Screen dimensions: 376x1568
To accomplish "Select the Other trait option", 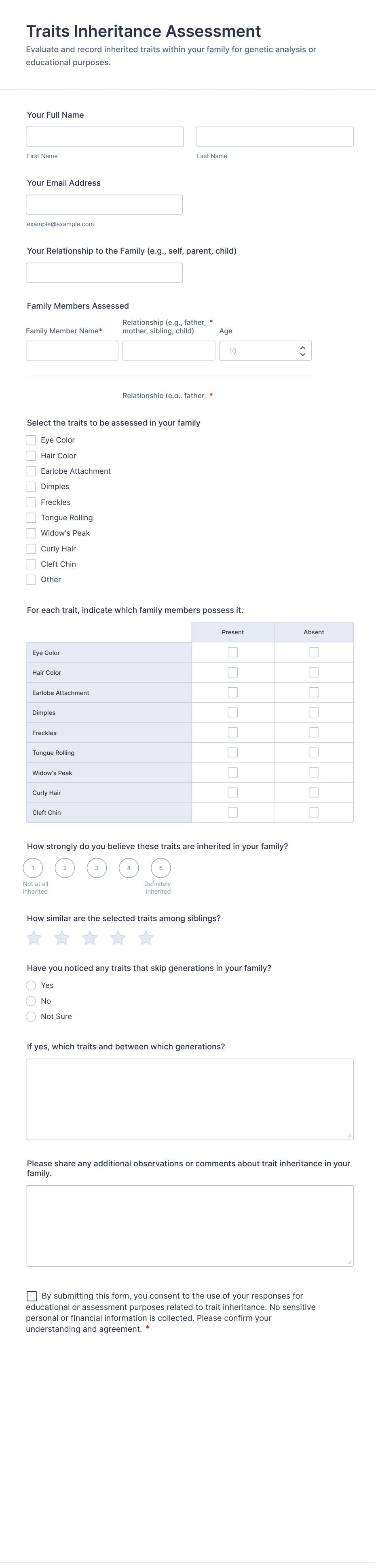I will tap(31, 579).
